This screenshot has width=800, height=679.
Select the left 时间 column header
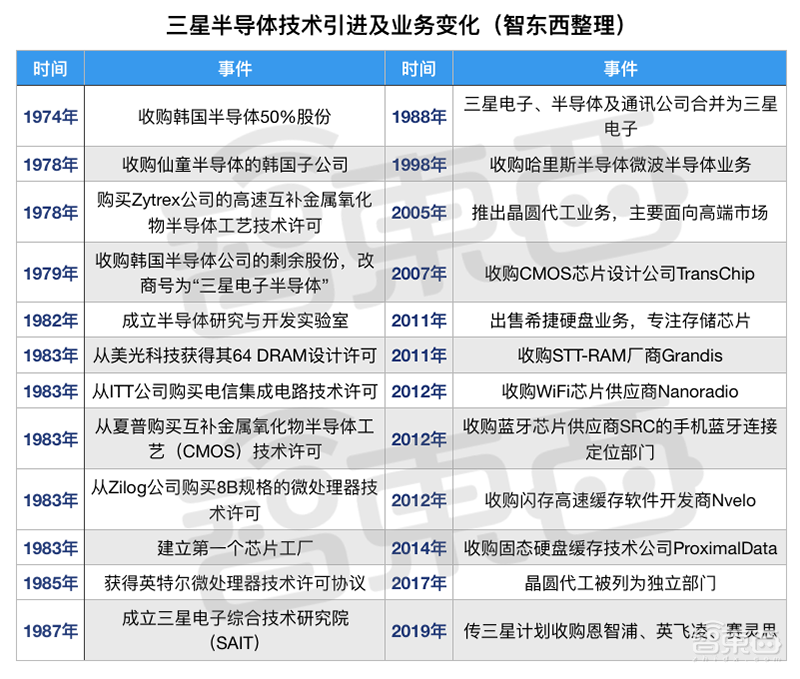point(48,68)
